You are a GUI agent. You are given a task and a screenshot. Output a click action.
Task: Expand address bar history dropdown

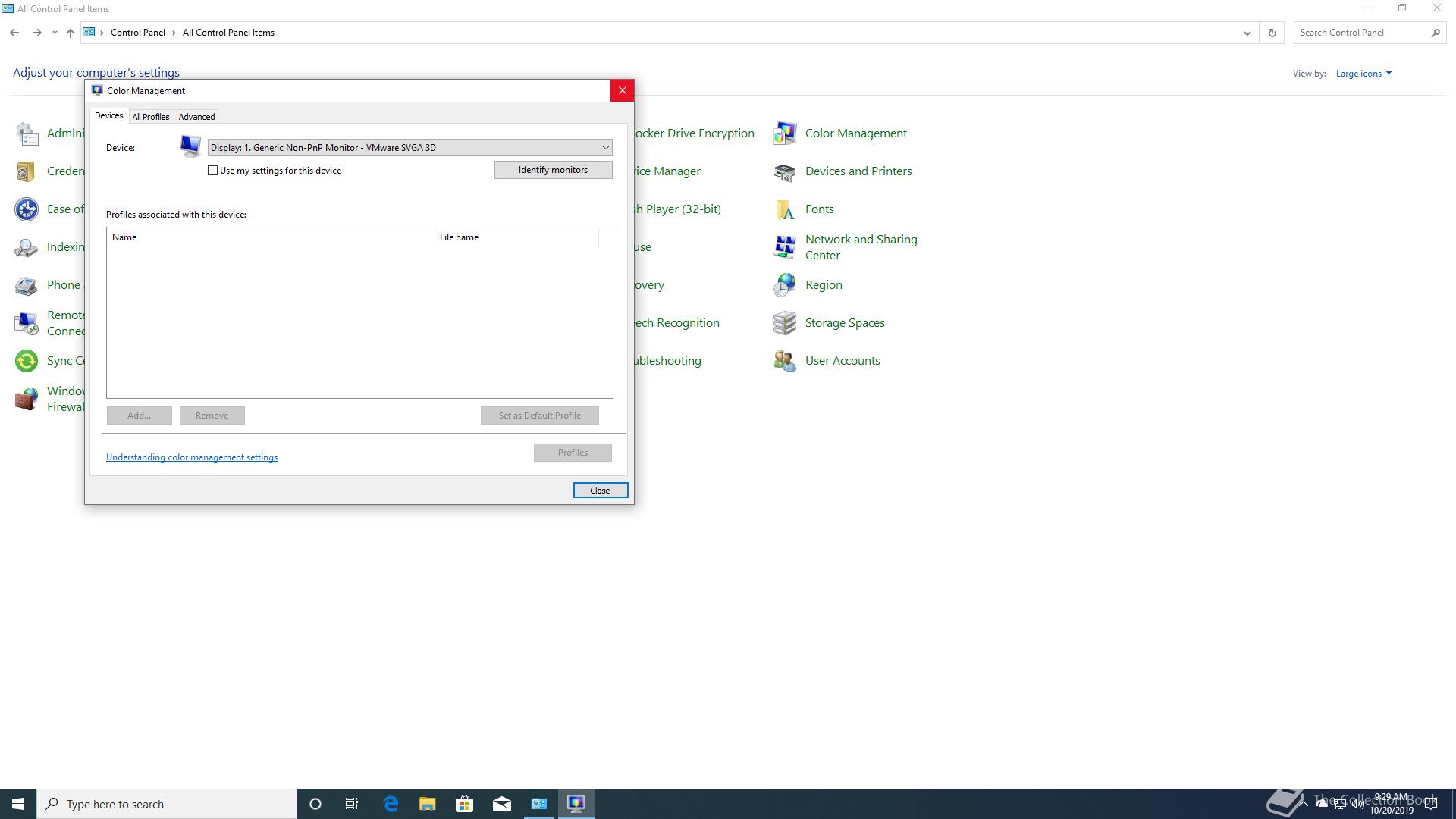1247,33
